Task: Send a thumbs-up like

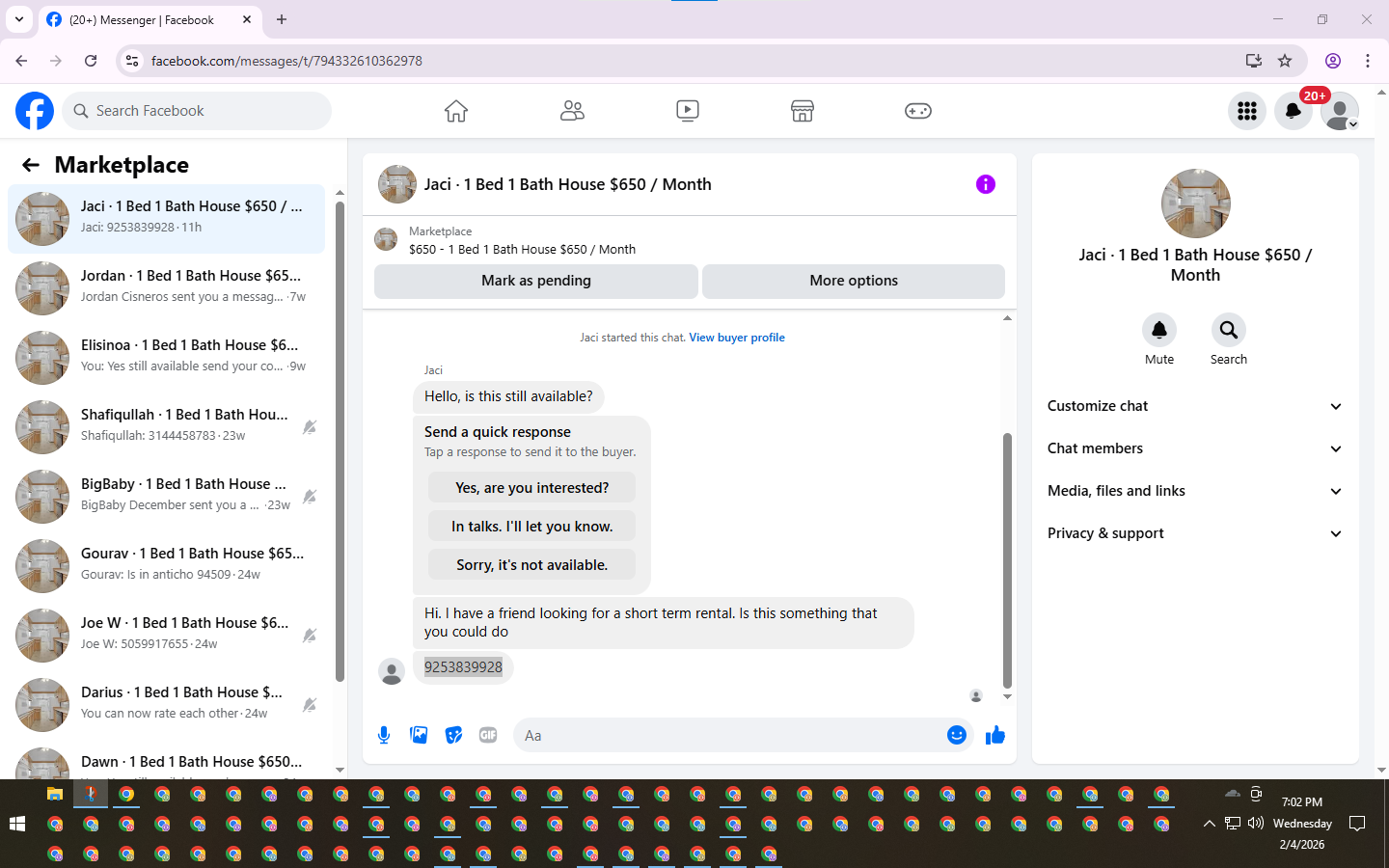Action: click(x=995, y=735)
